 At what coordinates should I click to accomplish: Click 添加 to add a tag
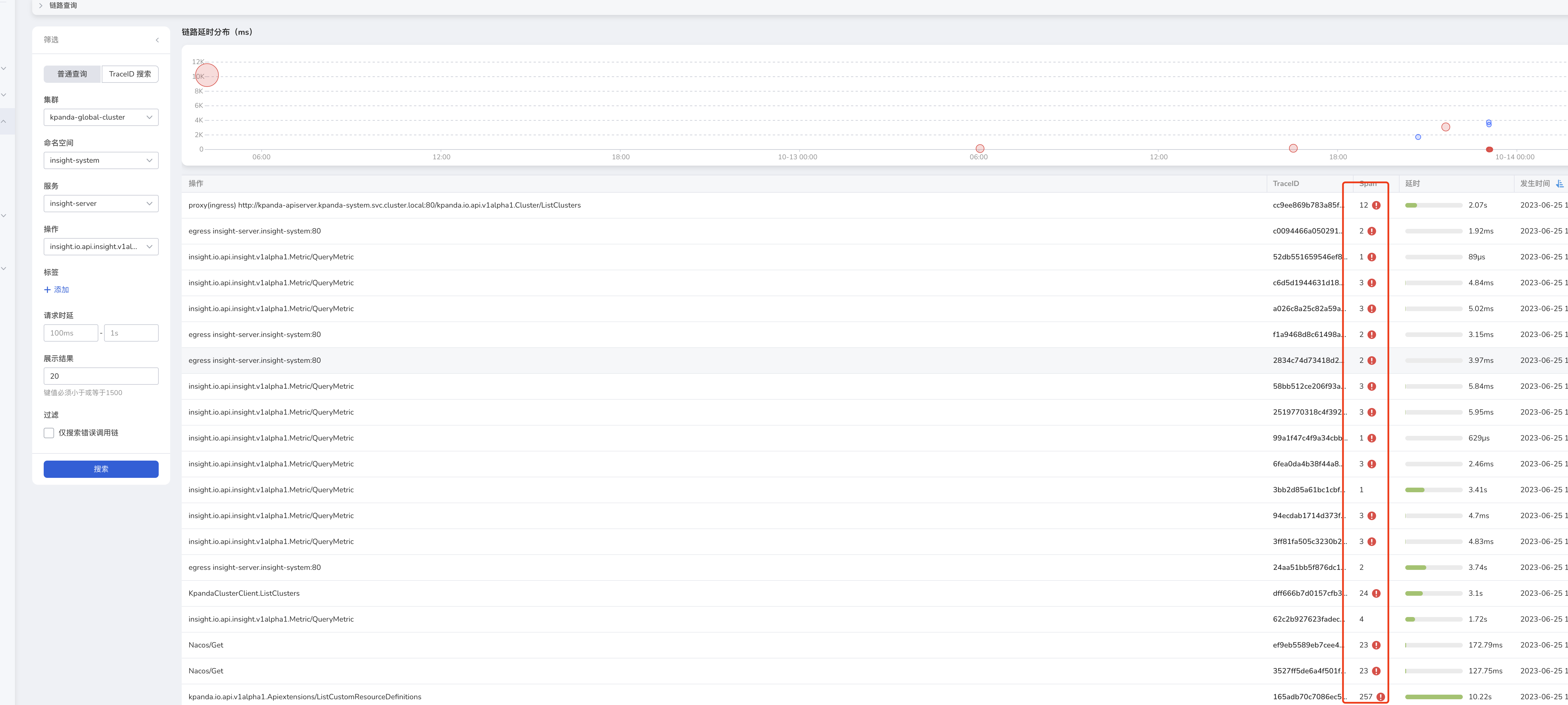[x=57, y=290]
